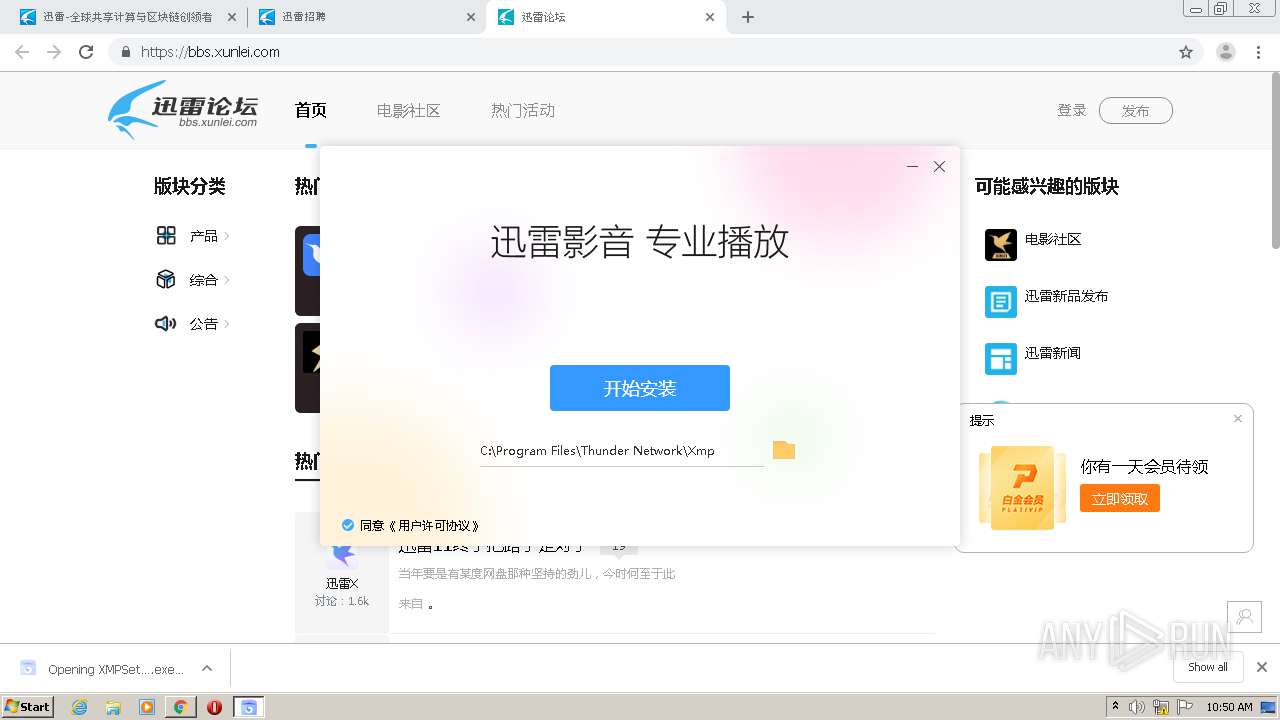Expand the 公告 category
This screenshot has height=720, width=1280.
pyautogui.click(x=210, y=324)
